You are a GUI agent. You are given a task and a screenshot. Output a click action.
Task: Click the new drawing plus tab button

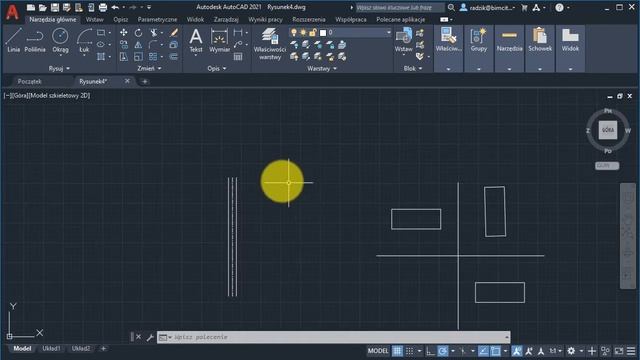[x=144, y=82]
